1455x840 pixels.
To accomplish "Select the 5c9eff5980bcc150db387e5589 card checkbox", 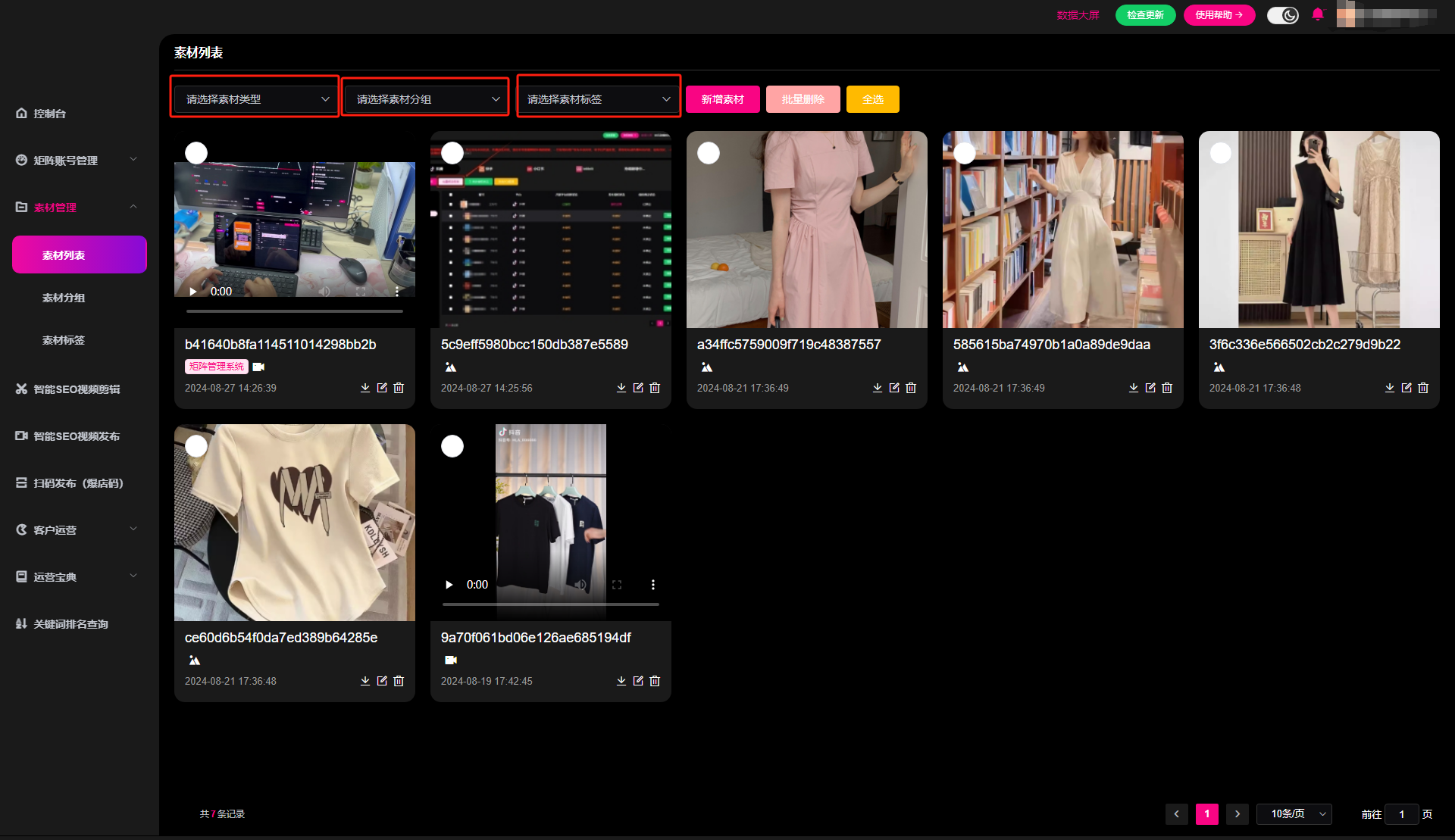I will click(x=452, y=153).
